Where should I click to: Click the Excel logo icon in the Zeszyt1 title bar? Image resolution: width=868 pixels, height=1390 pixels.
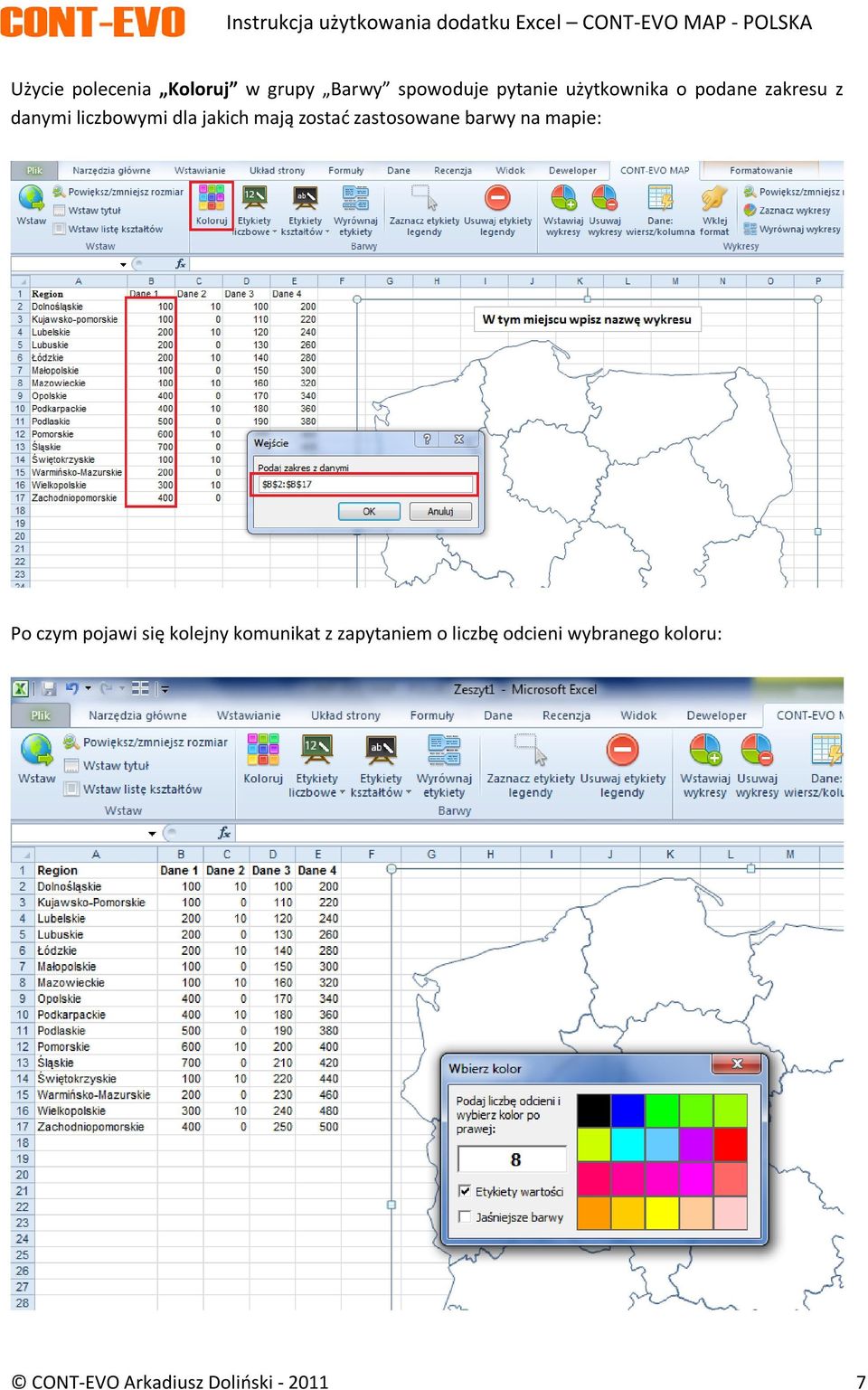tap(21, 689)
